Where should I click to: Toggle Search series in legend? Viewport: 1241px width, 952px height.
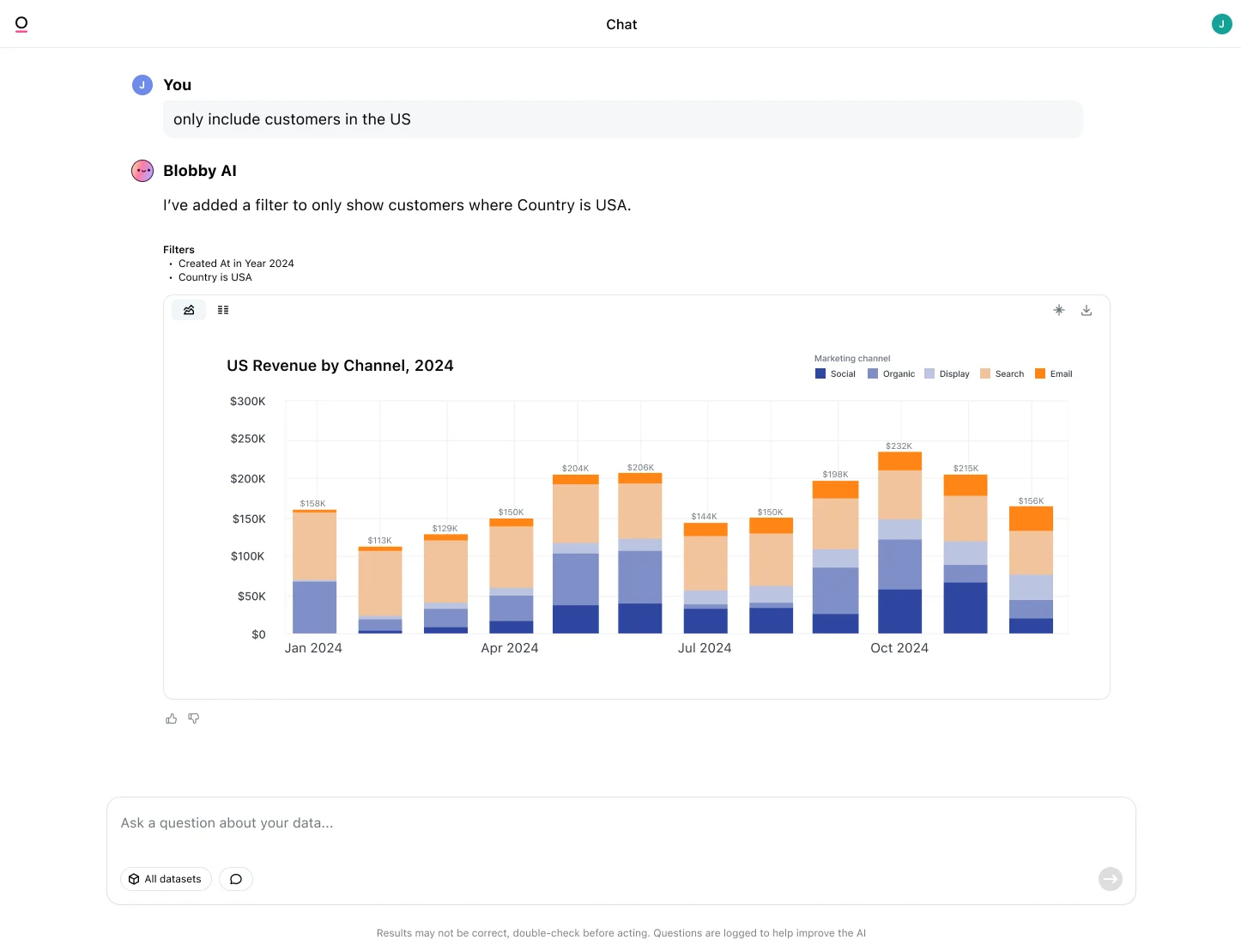tap(1002, 373)
